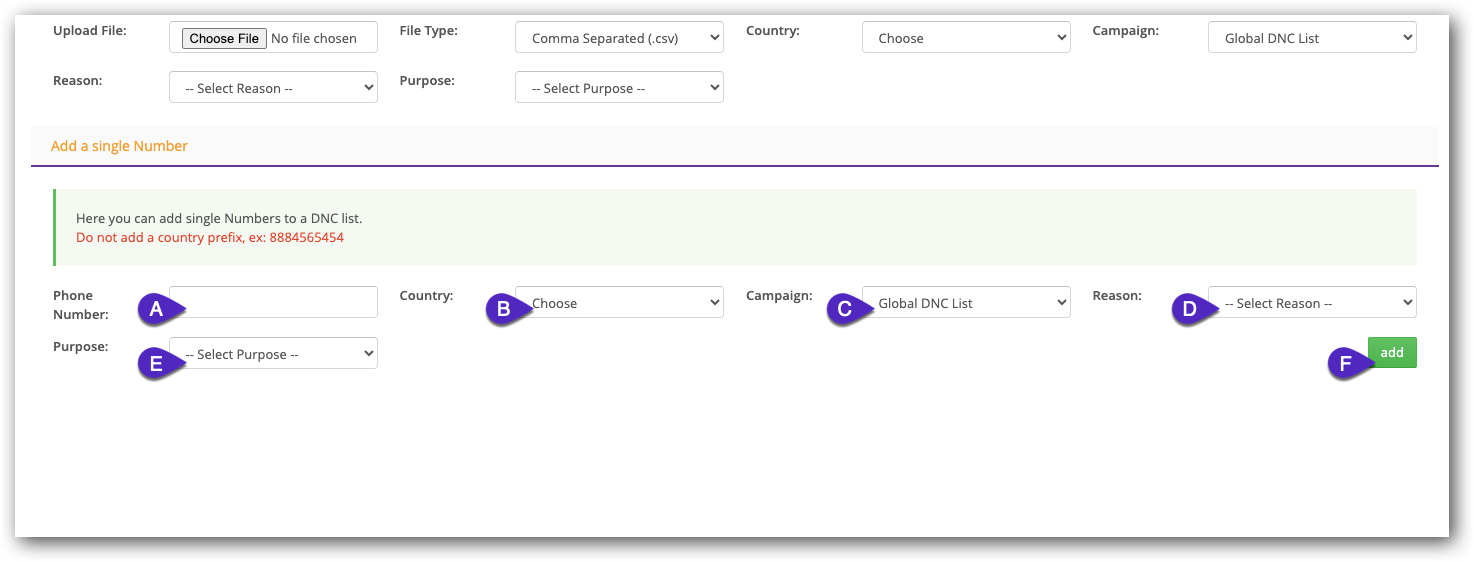Expand Campaign dropdown in single number form
Image resolution: width=1474 pixels, height=562 pixels.
pos(970,303)
